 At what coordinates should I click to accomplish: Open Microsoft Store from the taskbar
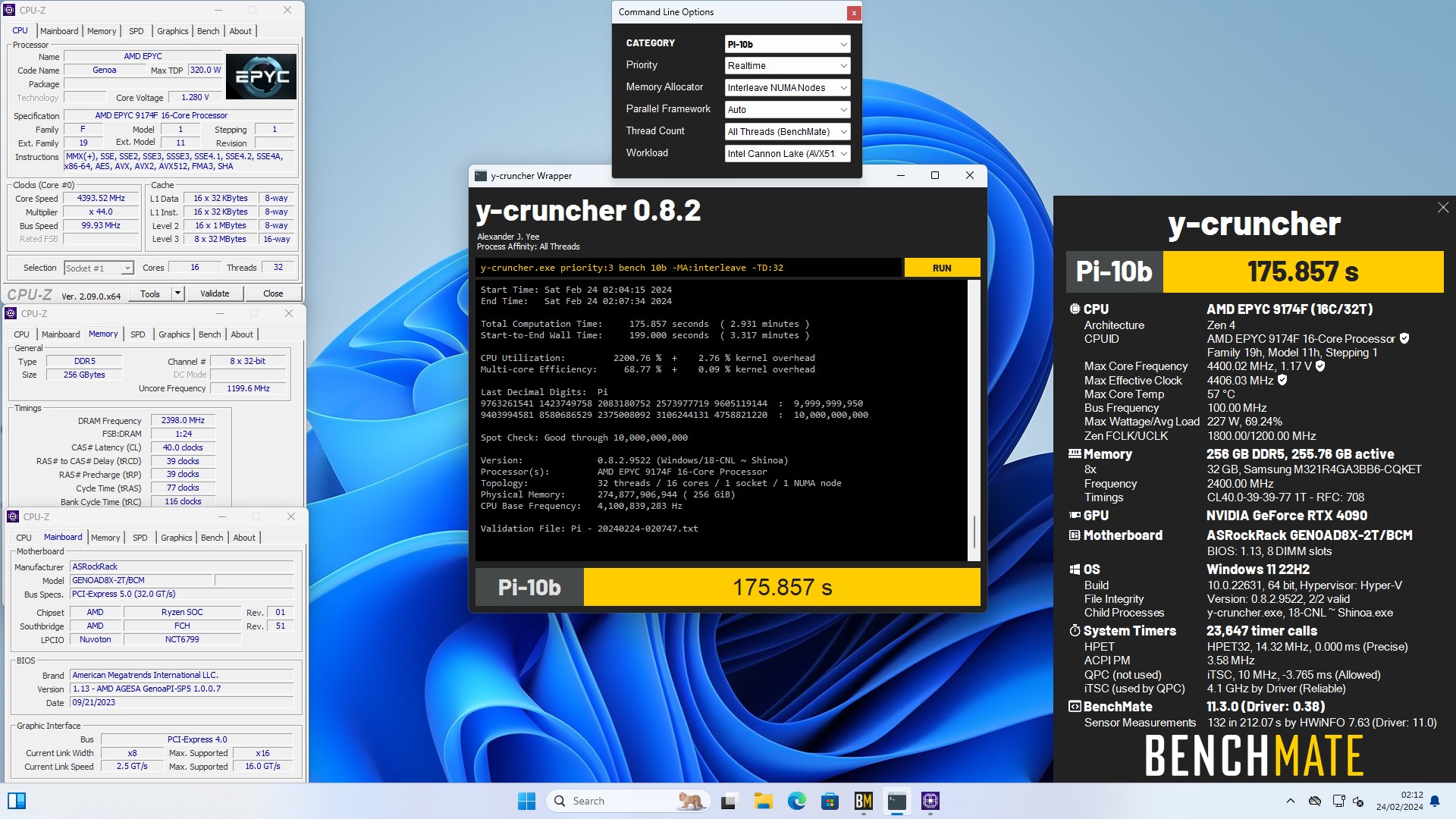(830, 801)
